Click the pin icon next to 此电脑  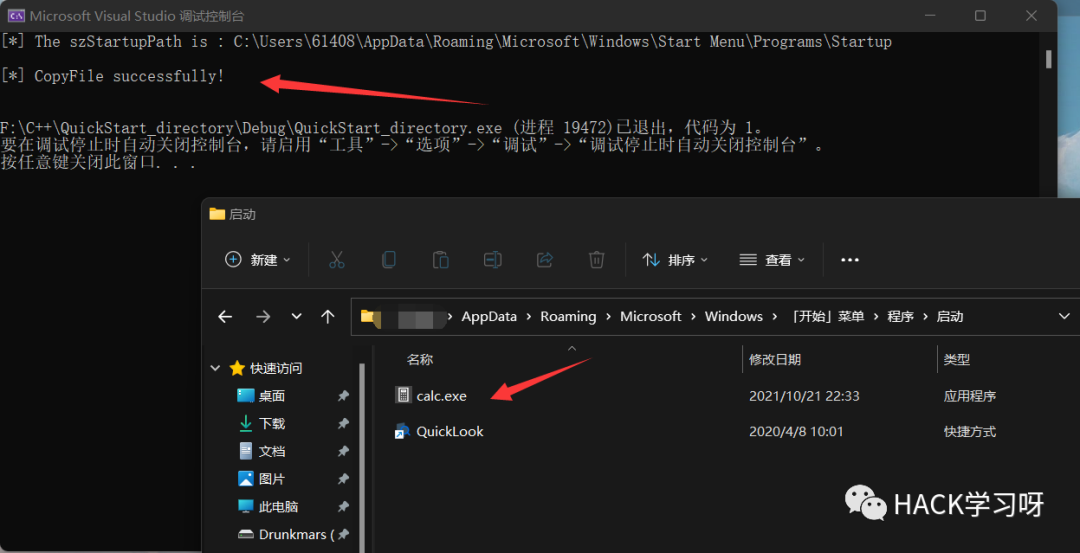coord(343,506)
